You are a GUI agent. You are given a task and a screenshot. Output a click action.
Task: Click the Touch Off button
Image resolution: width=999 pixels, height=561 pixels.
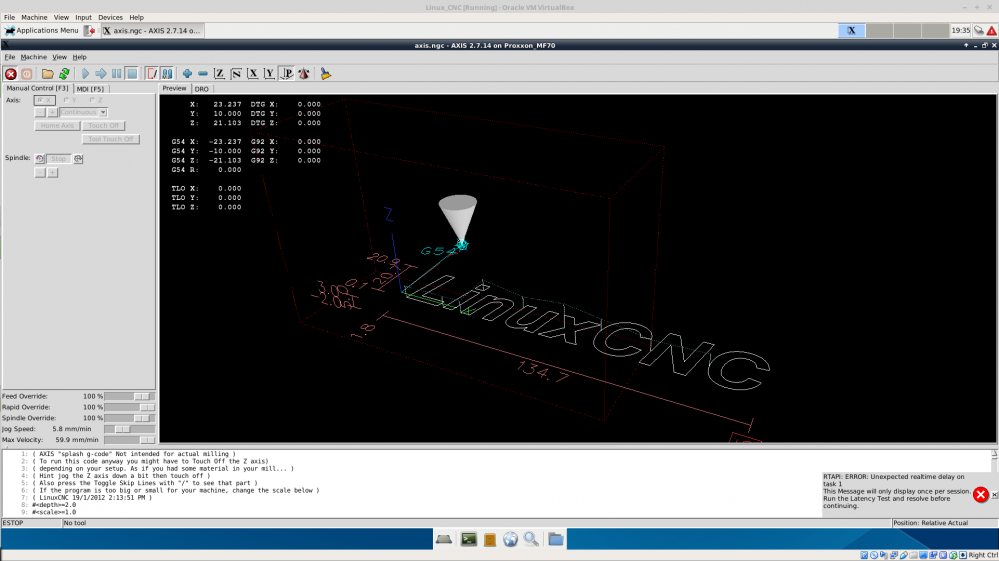104,126
